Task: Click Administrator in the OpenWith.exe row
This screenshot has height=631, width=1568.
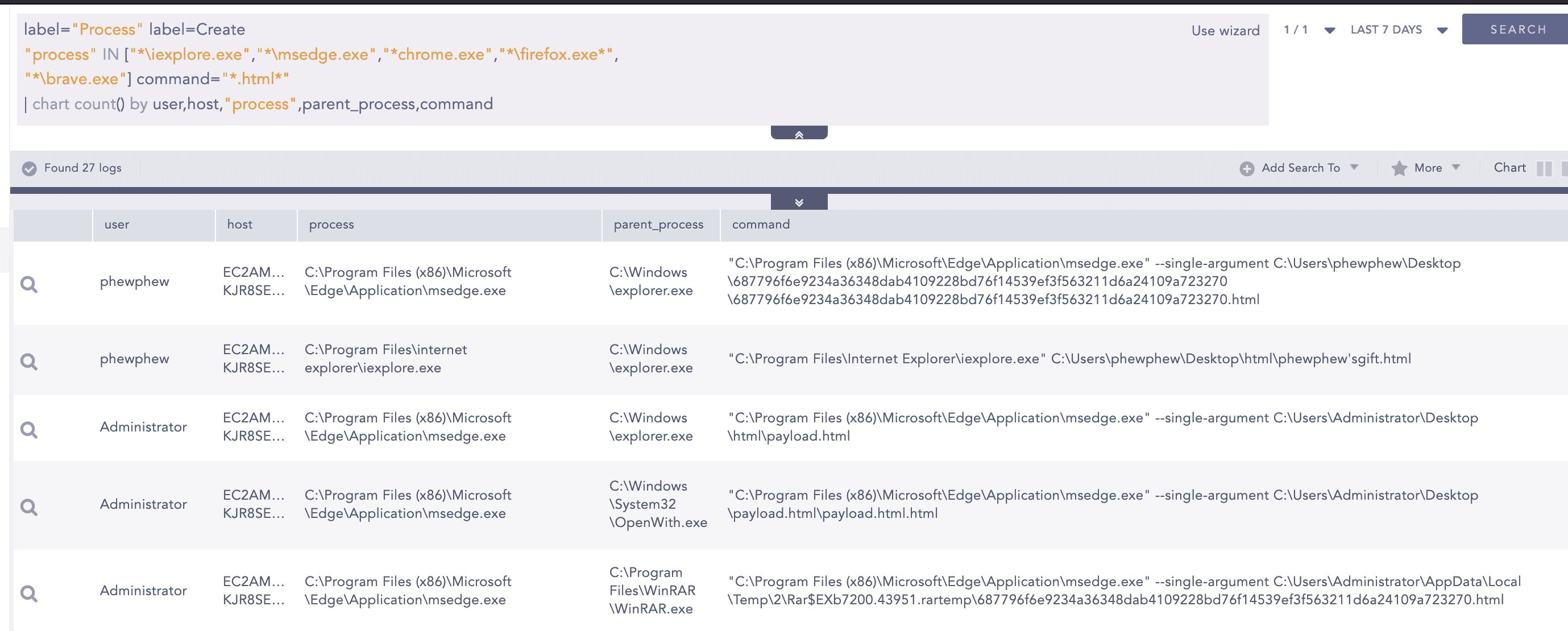Action: point(143,504)
